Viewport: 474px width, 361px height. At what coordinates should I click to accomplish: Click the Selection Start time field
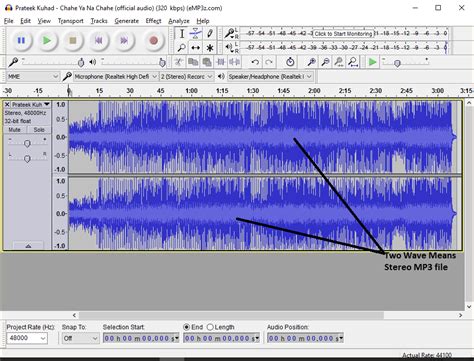coord(141,338)
